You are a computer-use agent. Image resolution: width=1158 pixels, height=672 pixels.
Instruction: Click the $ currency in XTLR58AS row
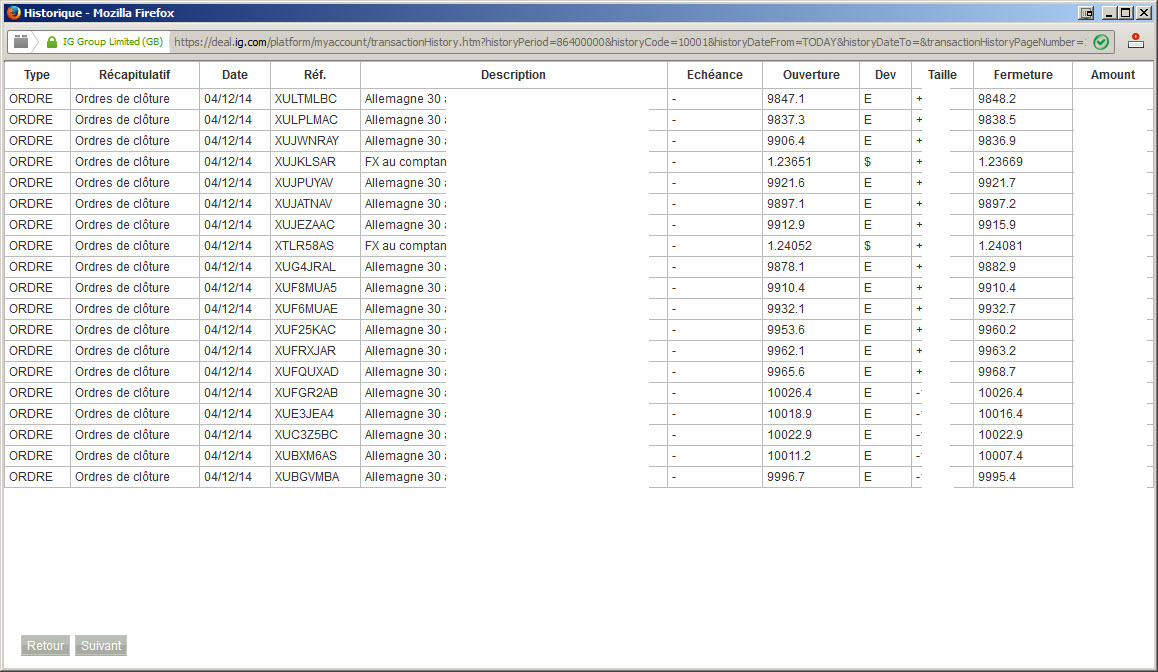pyautogui.click(x=868, y=246)
